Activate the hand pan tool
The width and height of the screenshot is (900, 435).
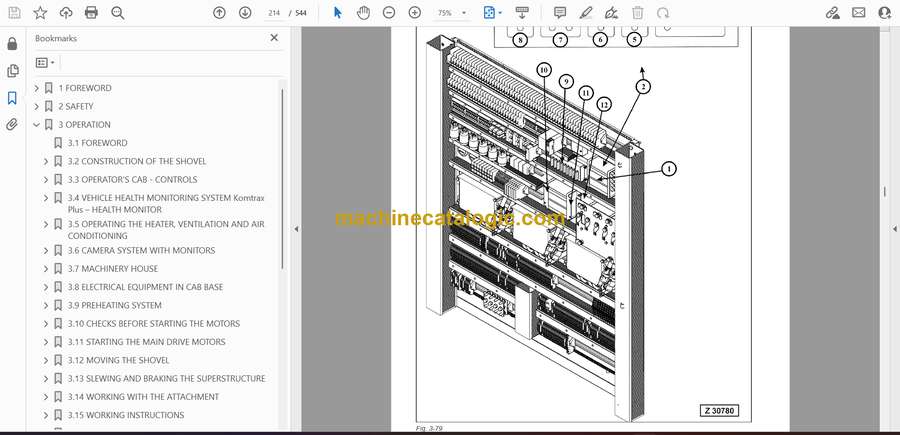click(x=363, y=13)
